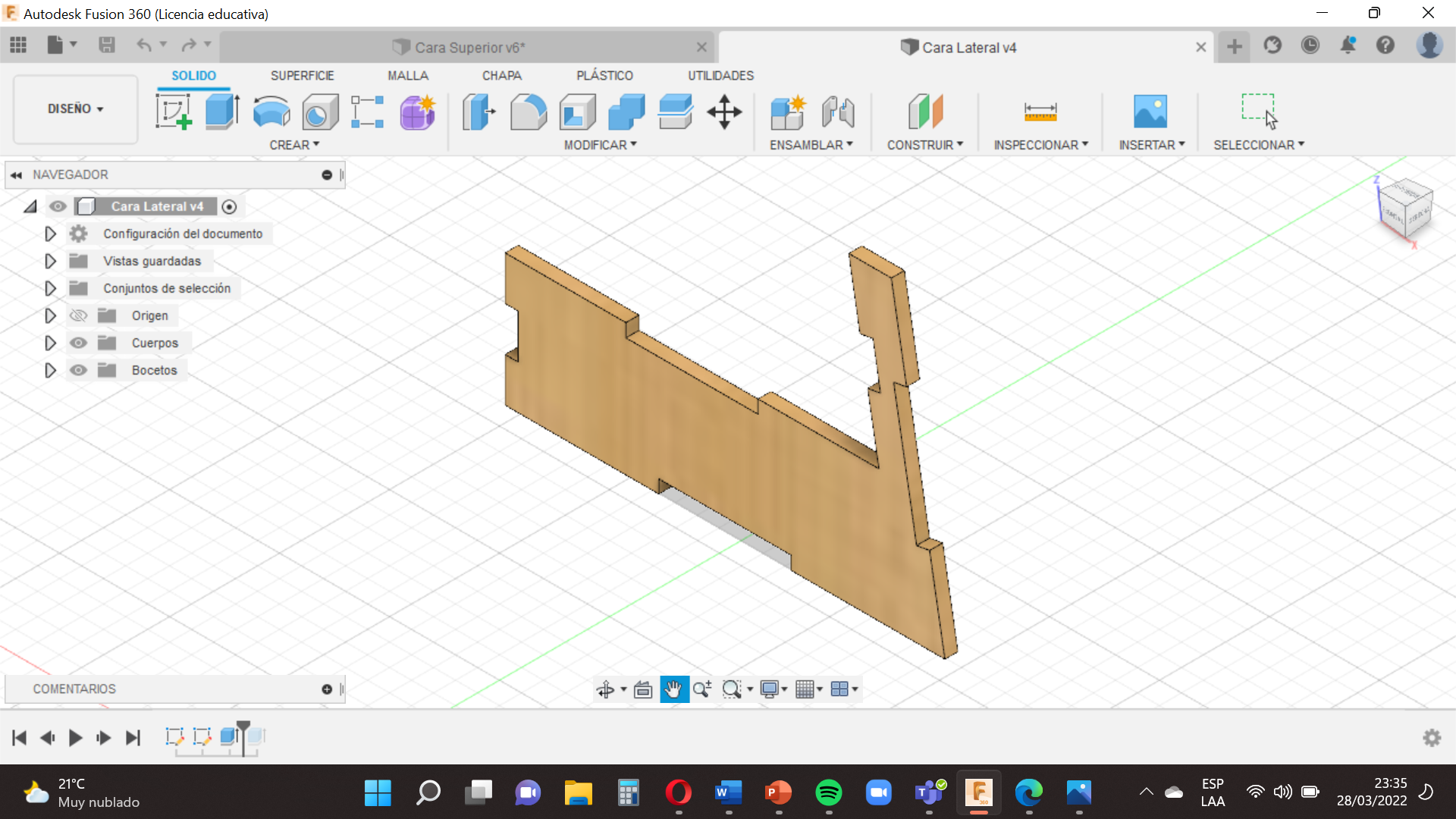Switch to the MALLA tab
The width and height of the screenshot is (1456, 819).
tap(408, 76)
